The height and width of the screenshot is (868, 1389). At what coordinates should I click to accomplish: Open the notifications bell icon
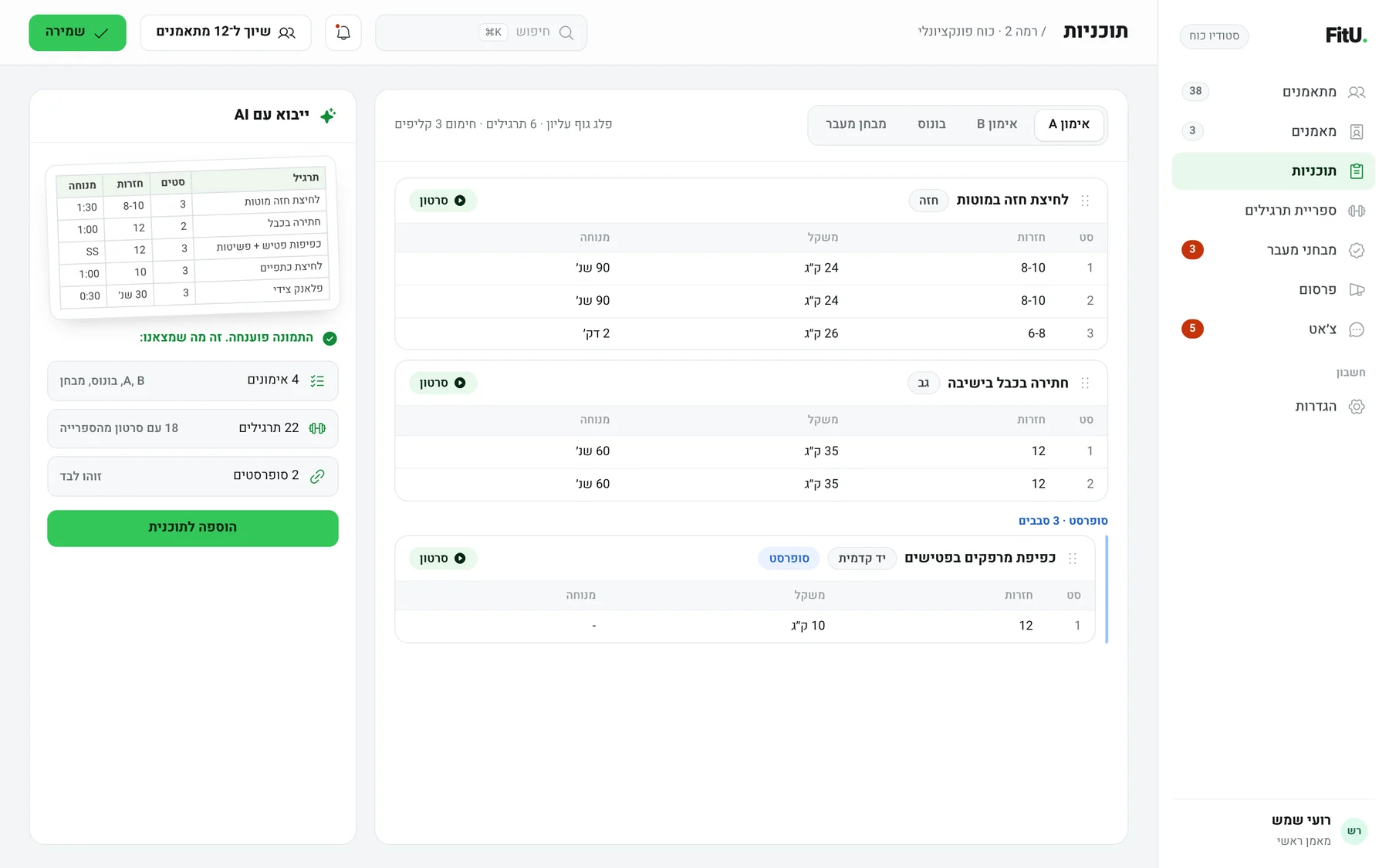[343, 32]
